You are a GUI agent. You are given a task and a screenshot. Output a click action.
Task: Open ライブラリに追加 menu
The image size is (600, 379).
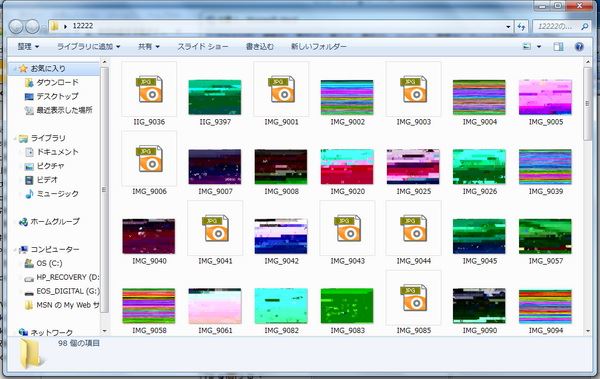point(88,47)
